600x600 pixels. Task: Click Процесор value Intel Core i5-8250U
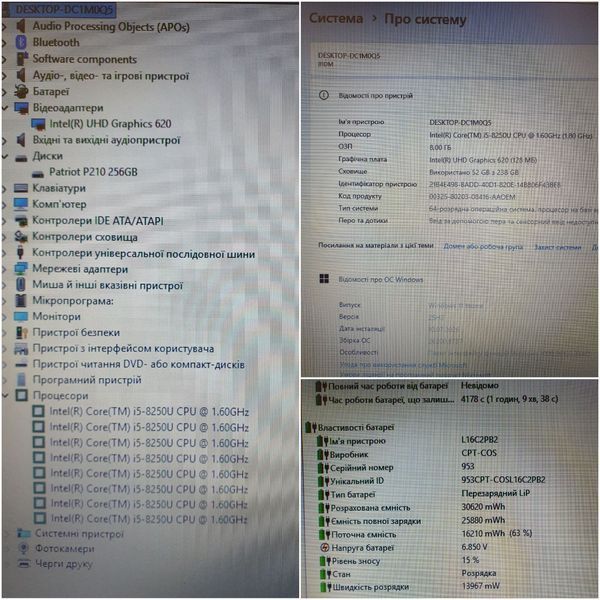(511, 135)
